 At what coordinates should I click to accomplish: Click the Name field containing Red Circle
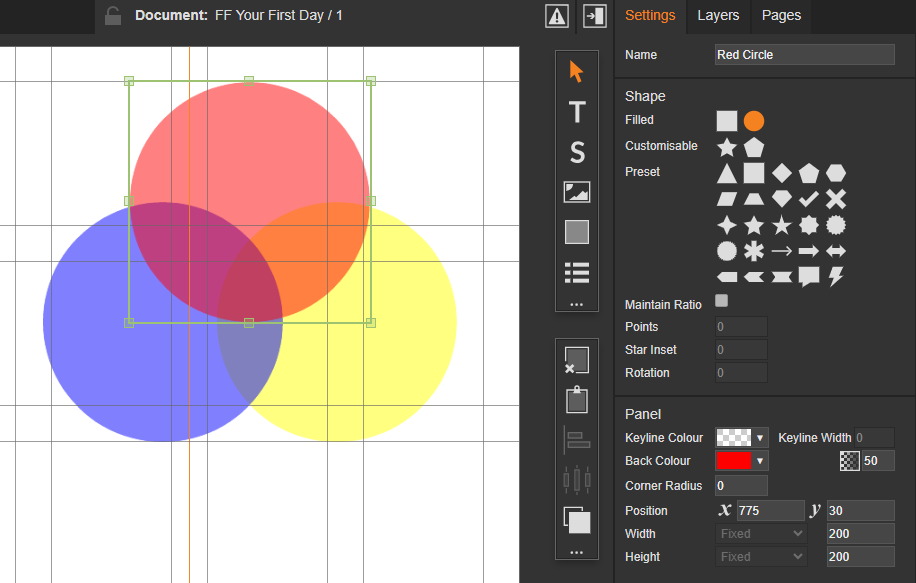pos(804,55)
